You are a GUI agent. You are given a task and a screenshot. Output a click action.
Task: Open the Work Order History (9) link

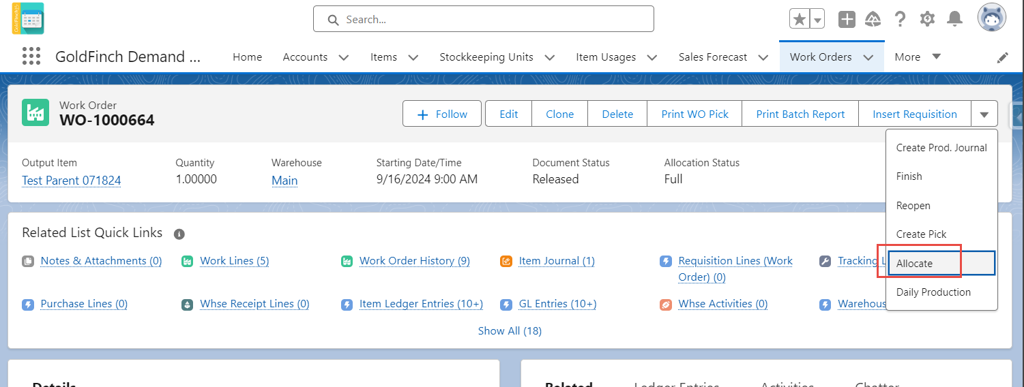pos(415,261)
